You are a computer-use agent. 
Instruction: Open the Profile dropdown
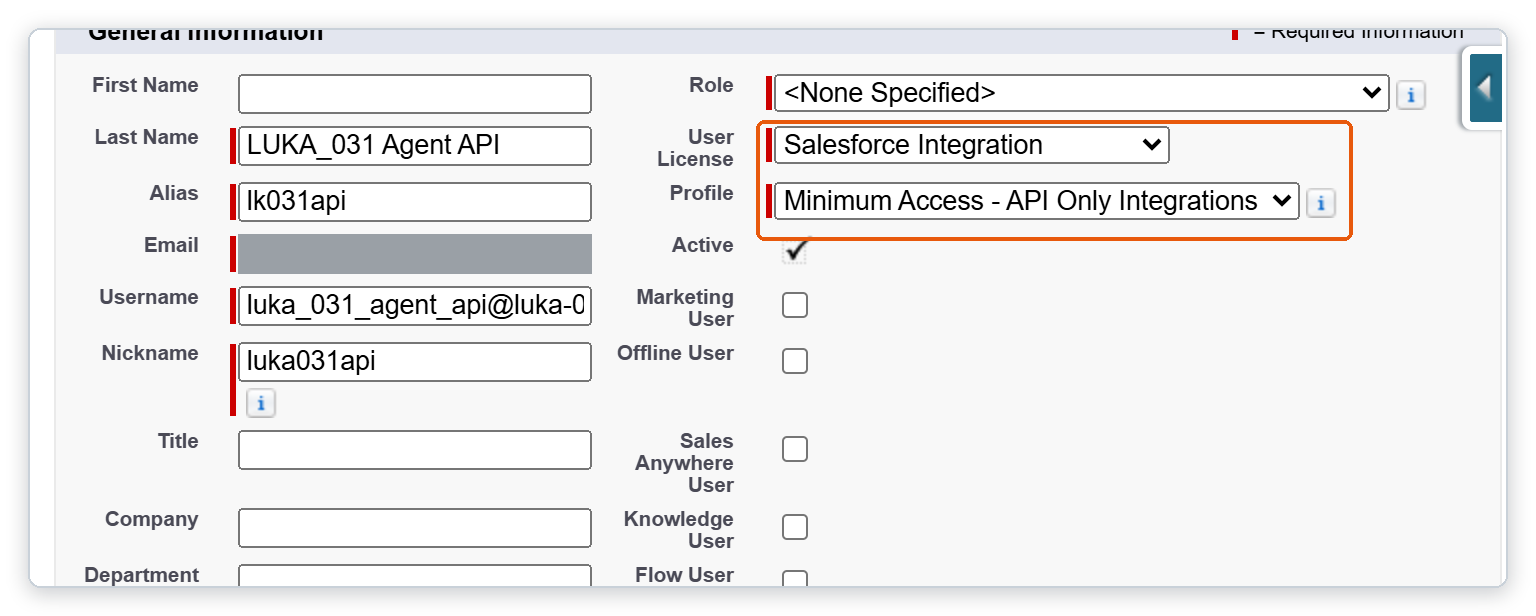click(x=1037, y=201)
